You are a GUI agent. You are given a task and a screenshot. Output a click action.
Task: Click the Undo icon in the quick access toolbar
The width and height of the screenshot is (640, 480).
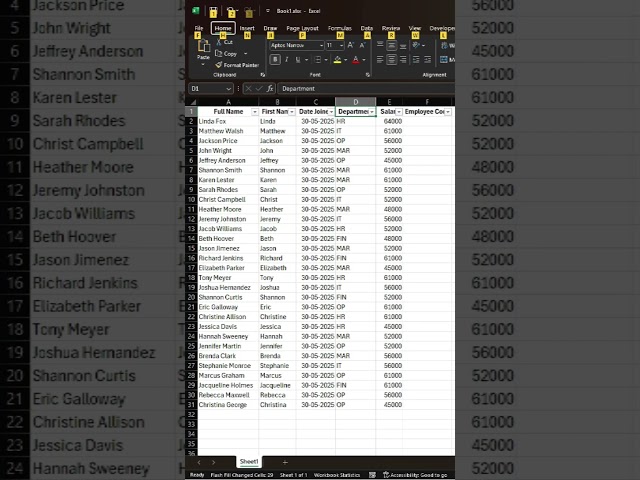coord(231,11)
